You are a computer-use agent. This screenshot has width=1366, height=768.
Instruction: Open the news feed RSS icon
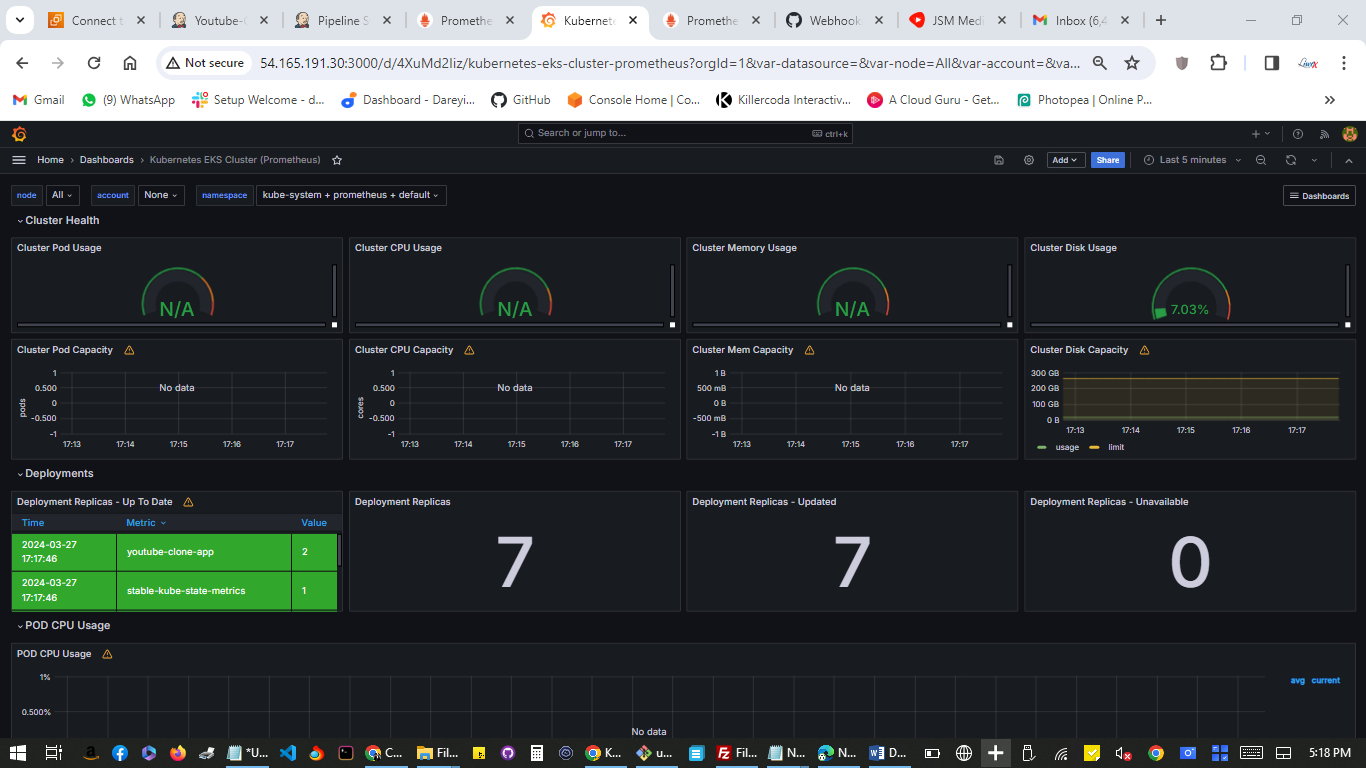point(1324,134)
